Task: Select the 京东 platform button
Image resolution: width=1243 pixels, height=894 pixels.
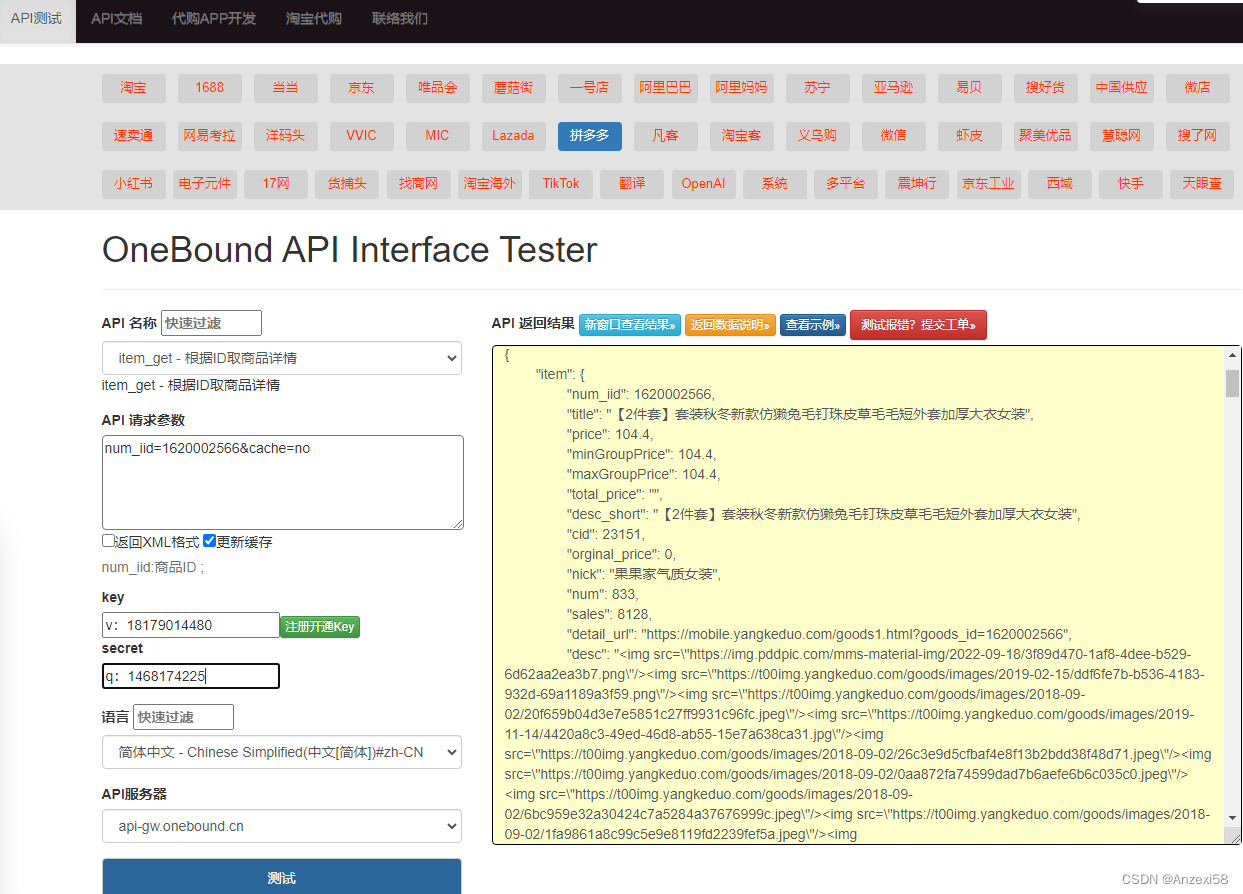Action: click(362, 88)
